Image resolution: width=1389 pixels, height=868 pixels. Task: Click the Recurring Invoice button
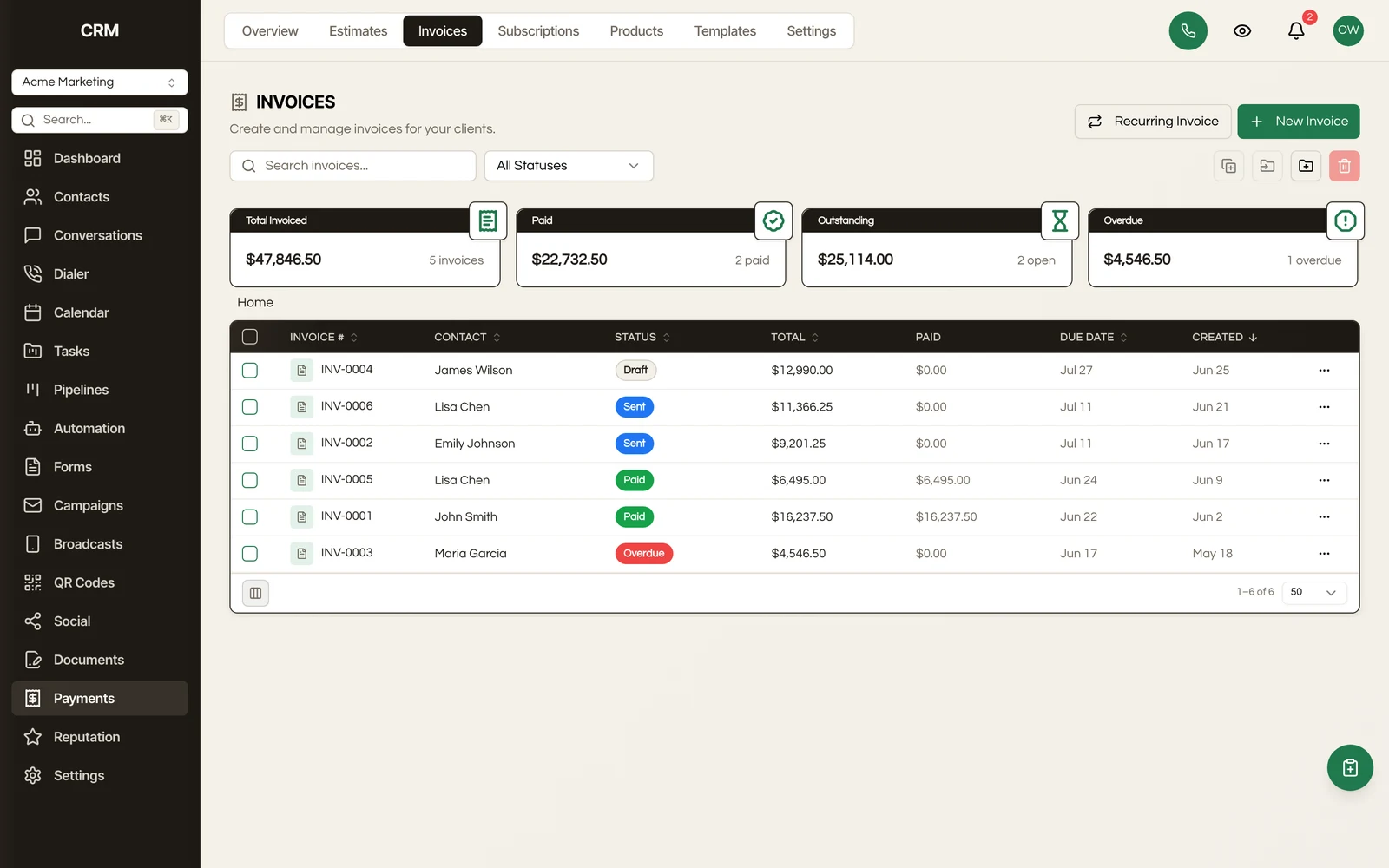[x=1153, y=122]
